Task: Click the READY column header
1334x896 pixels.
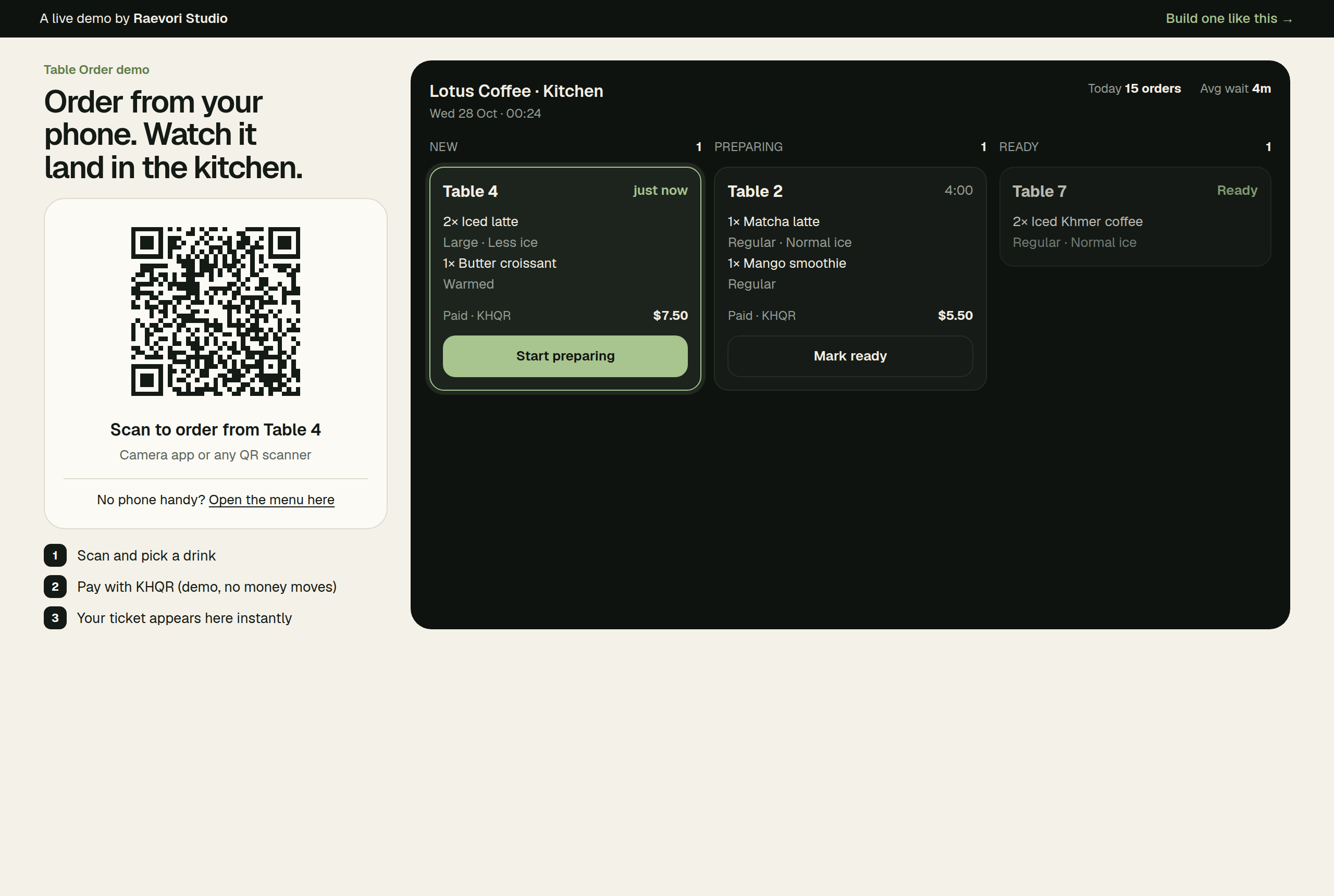Action: pos(1019,147)
